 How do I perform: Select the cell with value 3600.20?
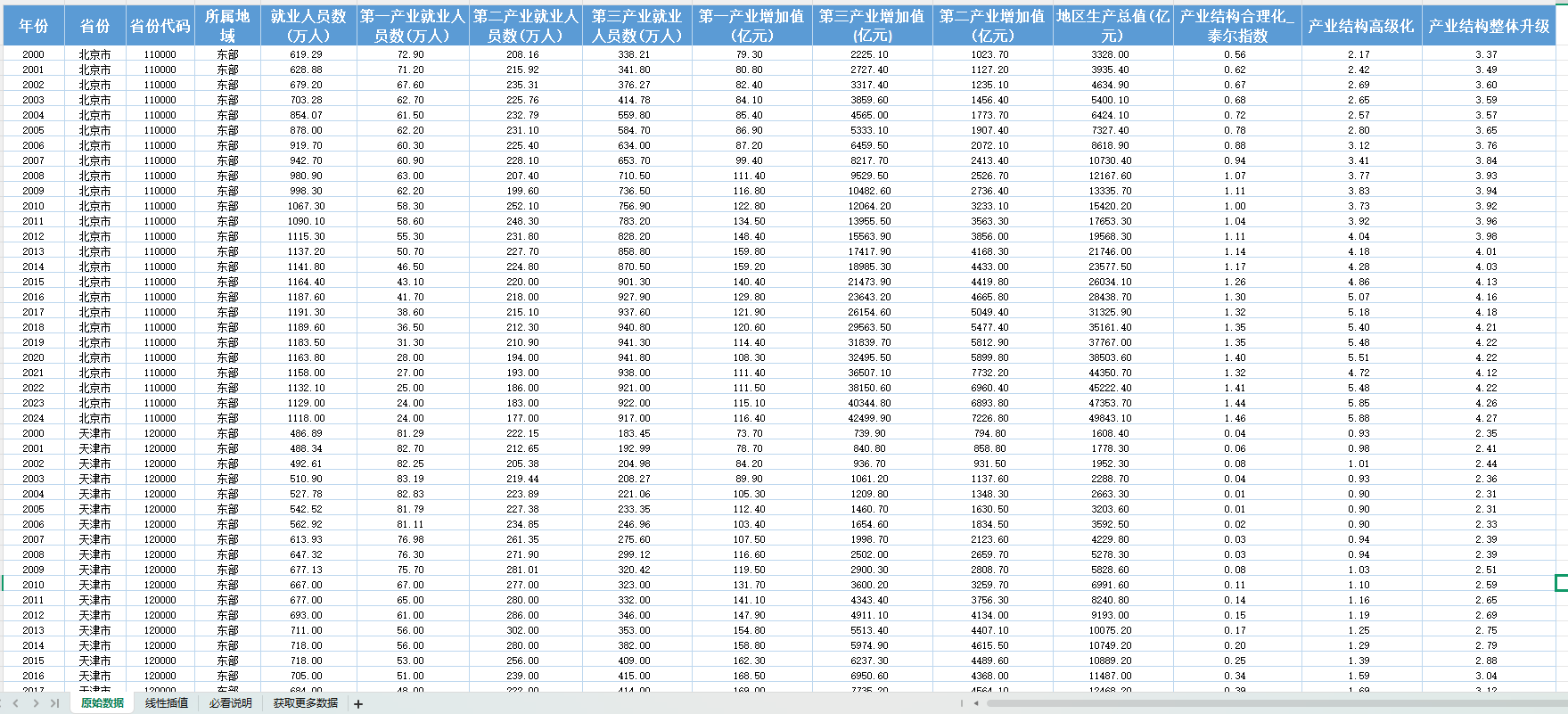(872, 585)
